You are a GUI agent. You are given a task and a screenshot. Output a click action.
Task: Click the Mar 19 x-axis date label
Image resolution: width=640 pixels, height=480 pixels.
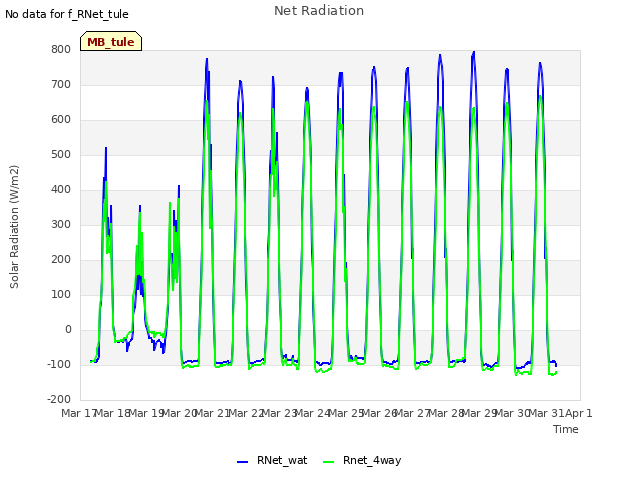[147, 413]
